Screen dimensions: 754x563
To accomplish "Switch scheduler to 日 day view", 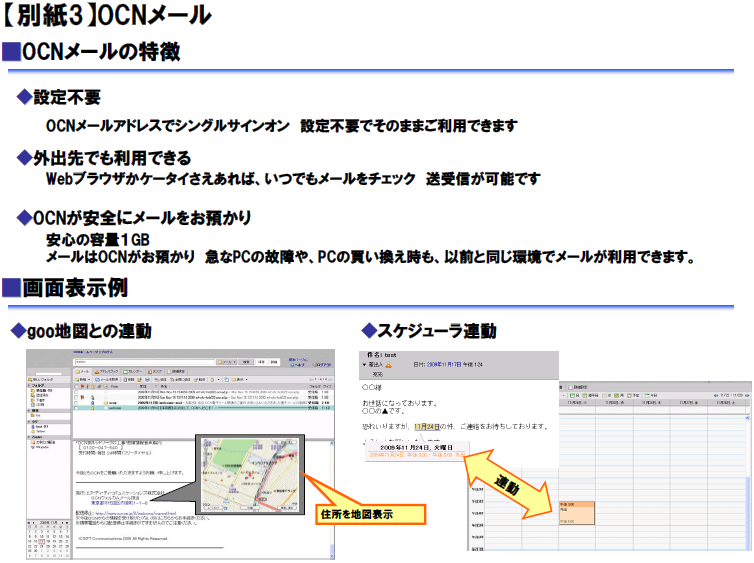I will pos(575,395).
